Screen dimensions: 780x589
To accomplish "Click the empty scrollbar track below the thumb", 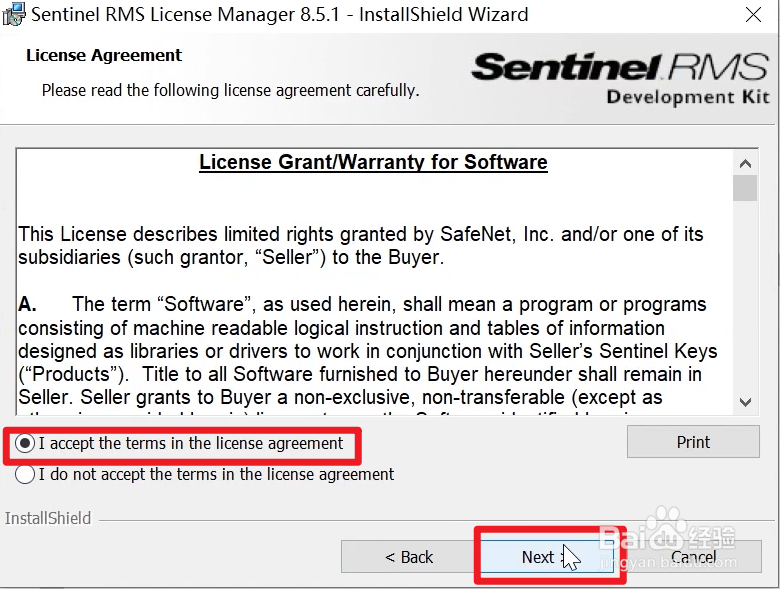I will [745, 300].
